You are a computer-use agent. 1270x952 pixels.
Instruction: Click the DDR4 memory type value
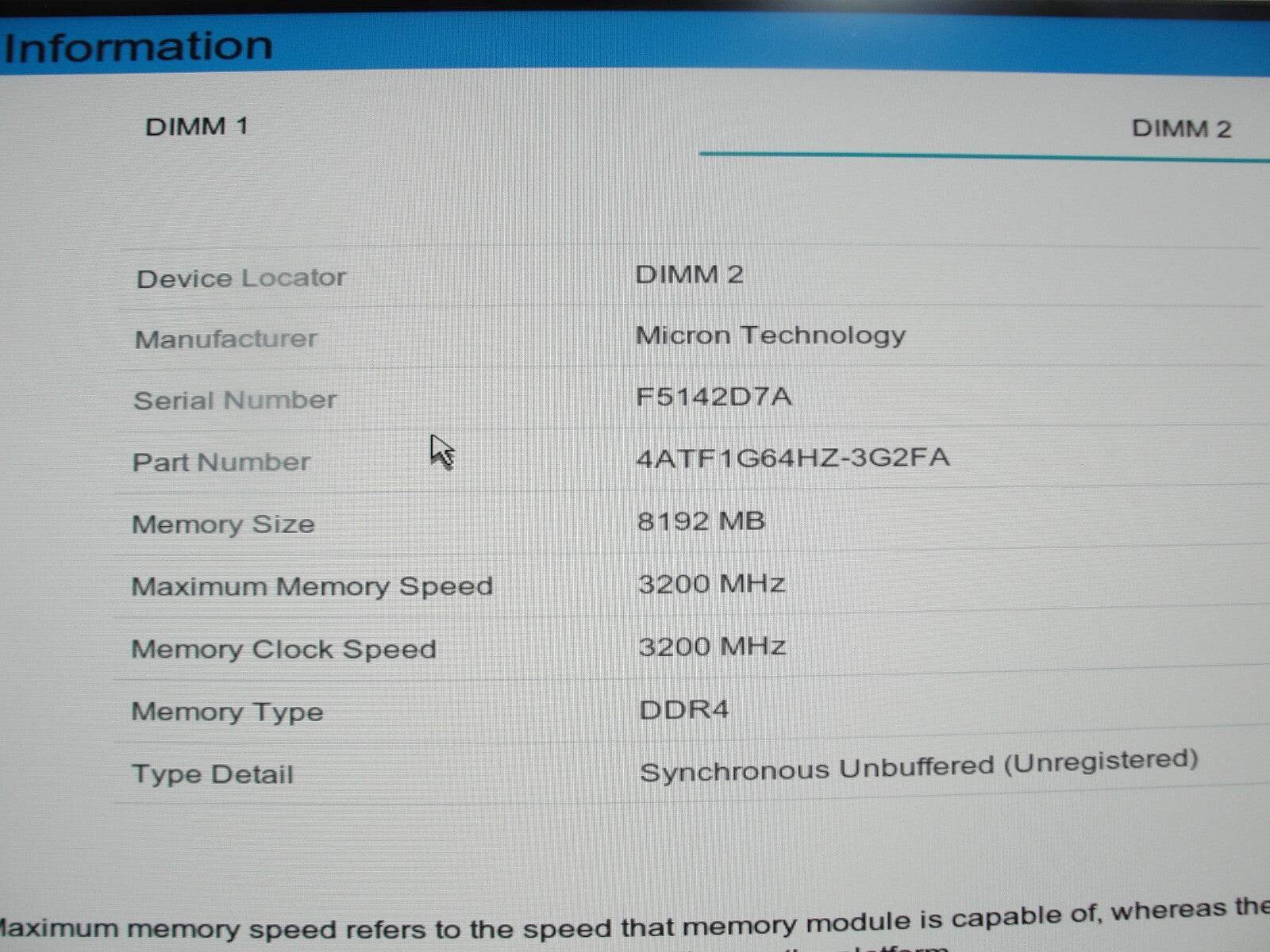coord(683,708)
